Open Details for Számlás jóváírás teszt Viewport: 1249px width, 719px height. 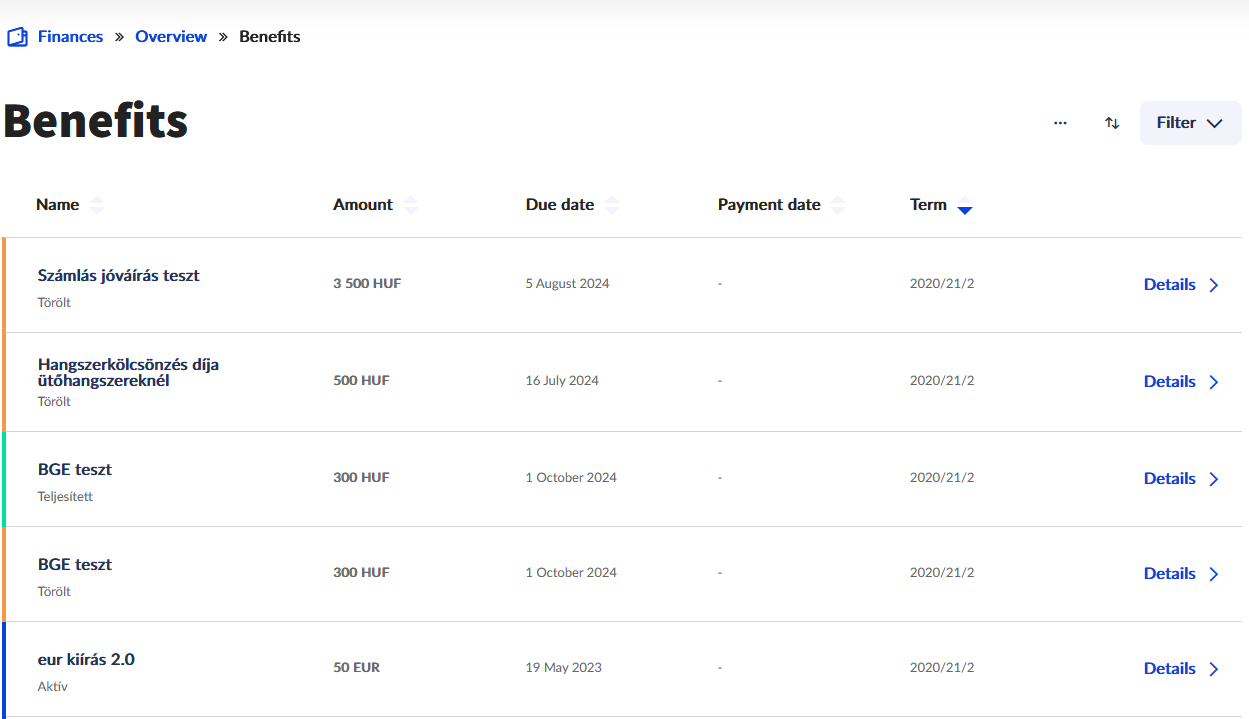(1170, 285)
